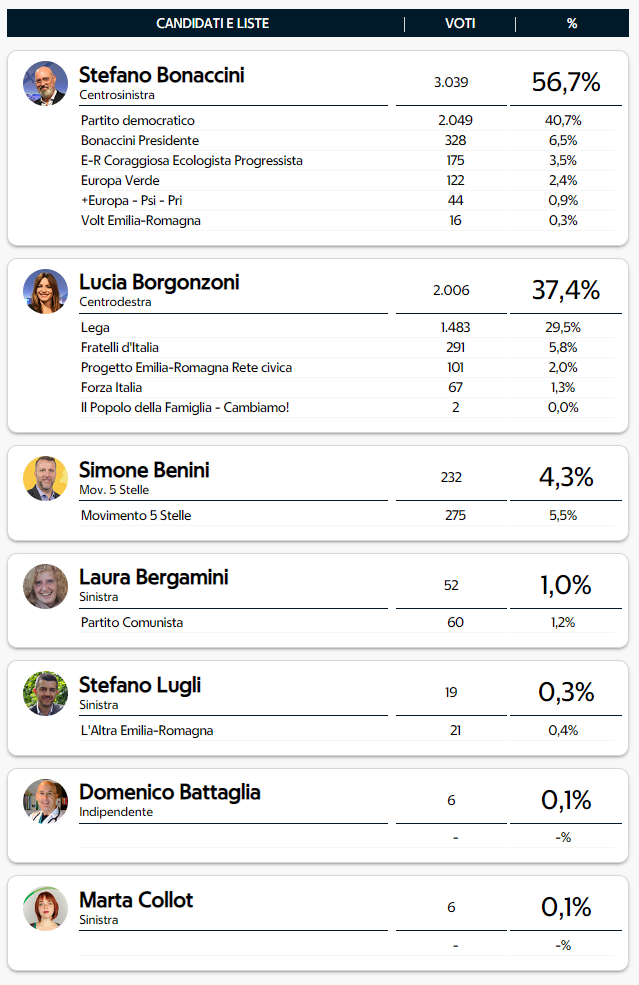The height and width of the screenshot is (985, 639).
Task: Open the Movimento 5 Stelle list
Action: (x=136, y=516)
